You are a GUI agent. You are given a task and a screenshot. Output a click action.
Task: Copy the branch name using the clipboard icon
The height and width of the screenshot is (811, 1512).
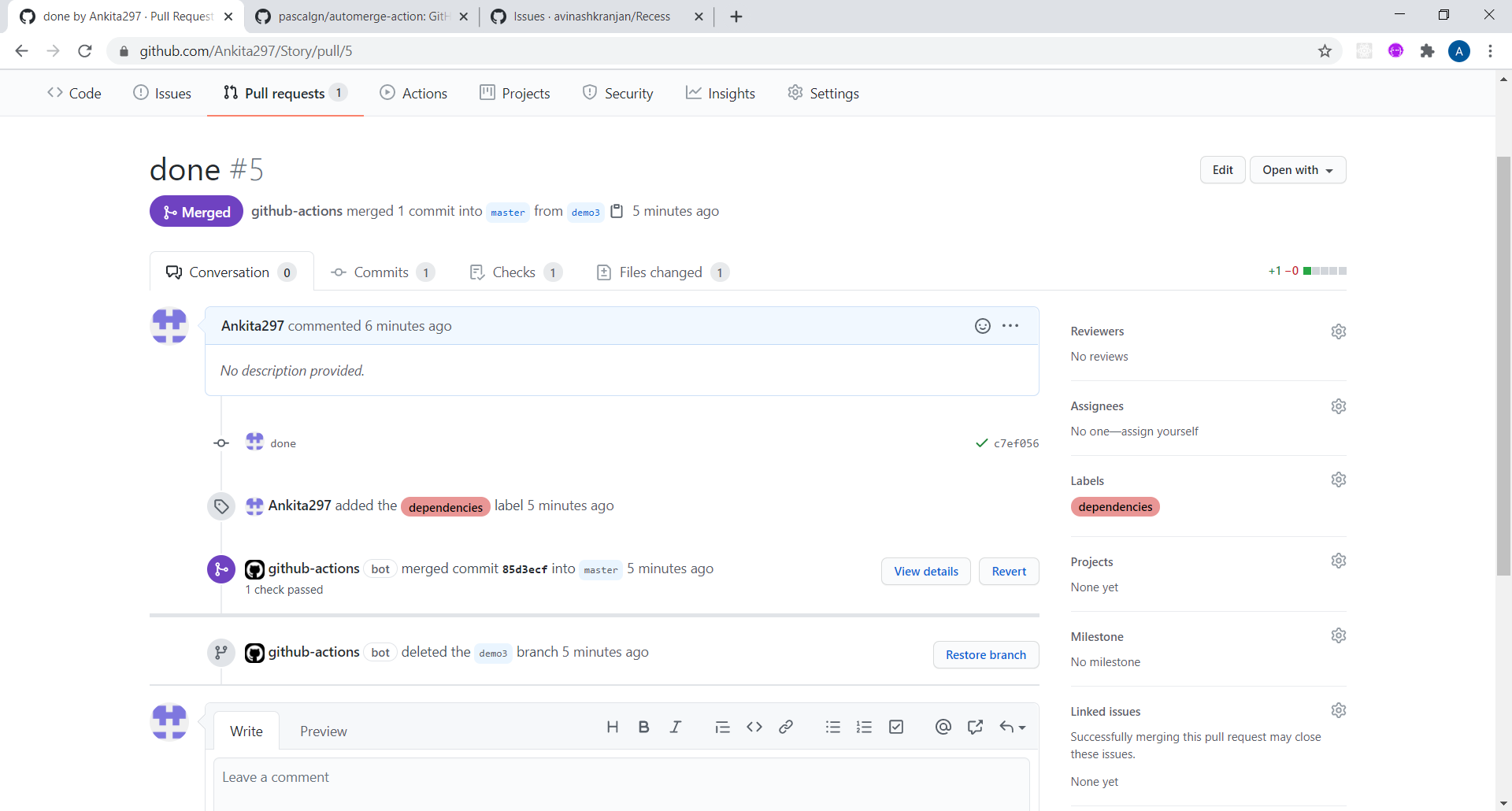pyautogui.click(x=617, y=211)
